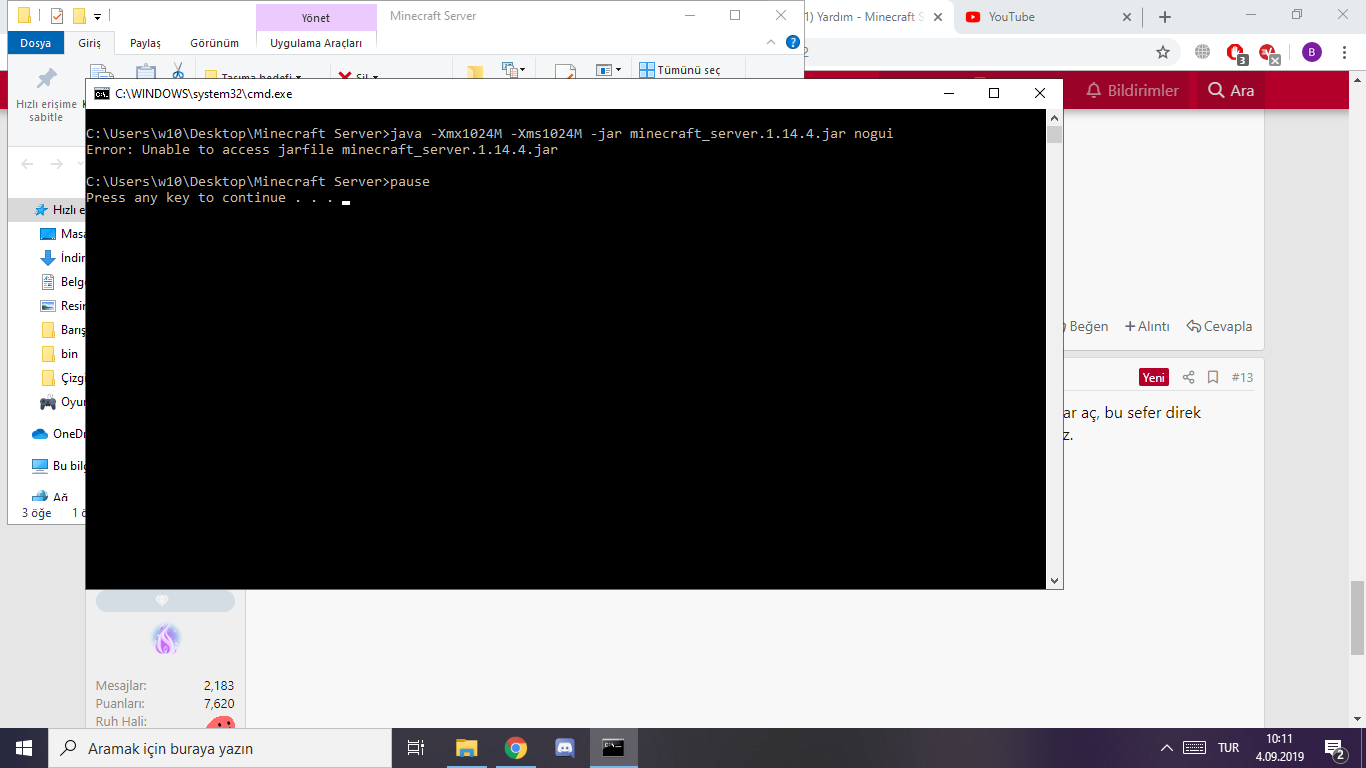Open the Resimler pictures folder in navigation pane
1366x768 pixels.
[x=62, y=306]
